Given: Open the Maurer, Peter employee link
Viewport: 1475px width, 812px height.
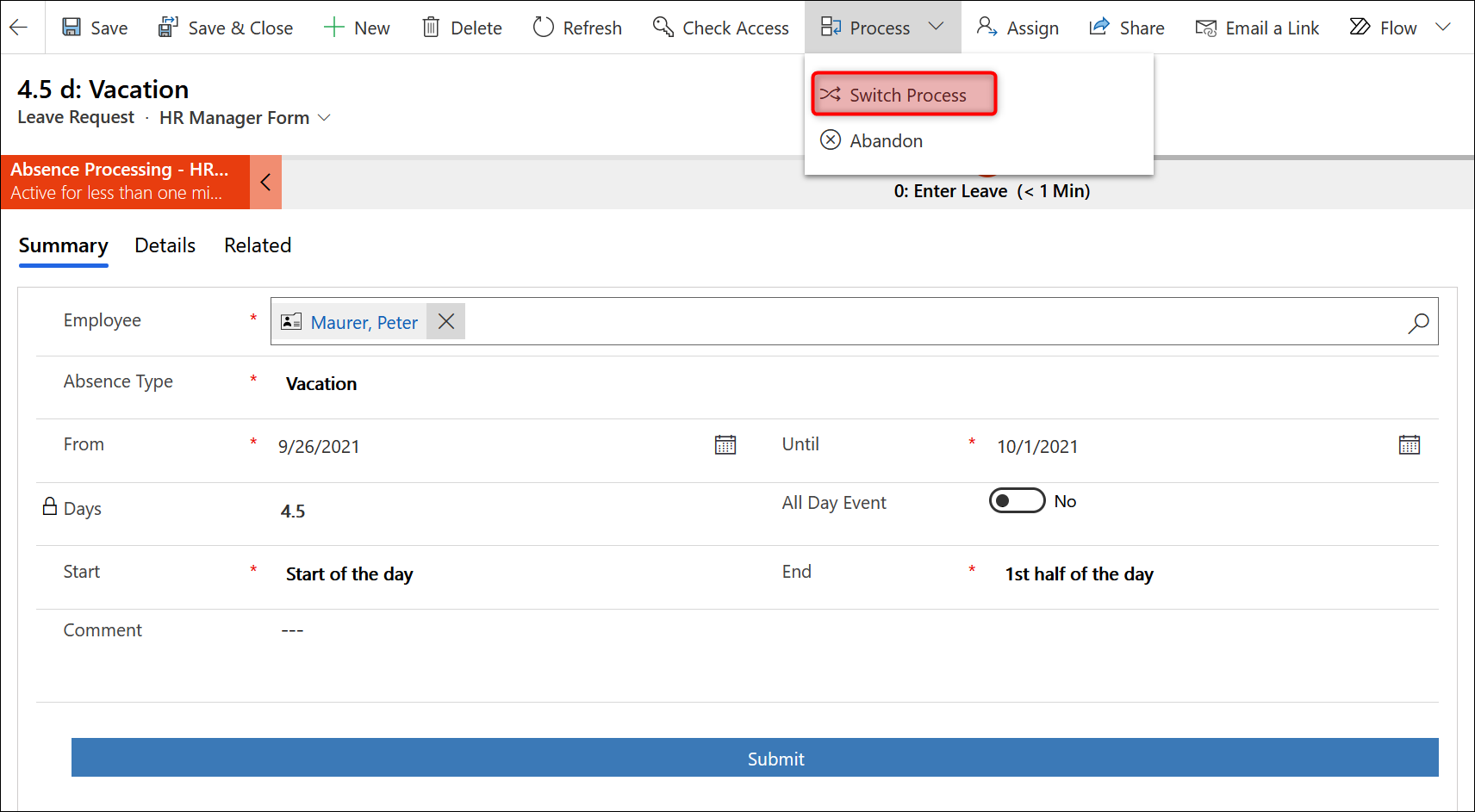Looking at the screenshot, I should tap(364, 323).
